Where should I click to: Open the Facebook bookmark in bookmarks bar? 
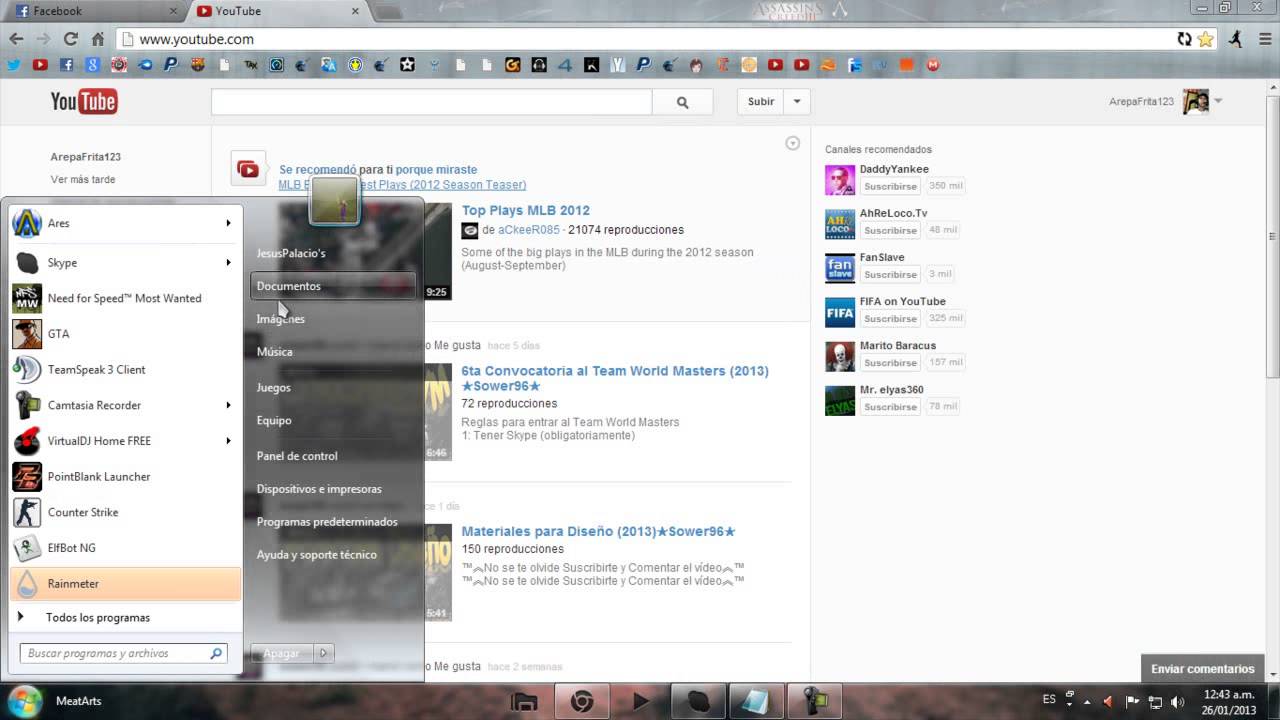coord(67,65)
